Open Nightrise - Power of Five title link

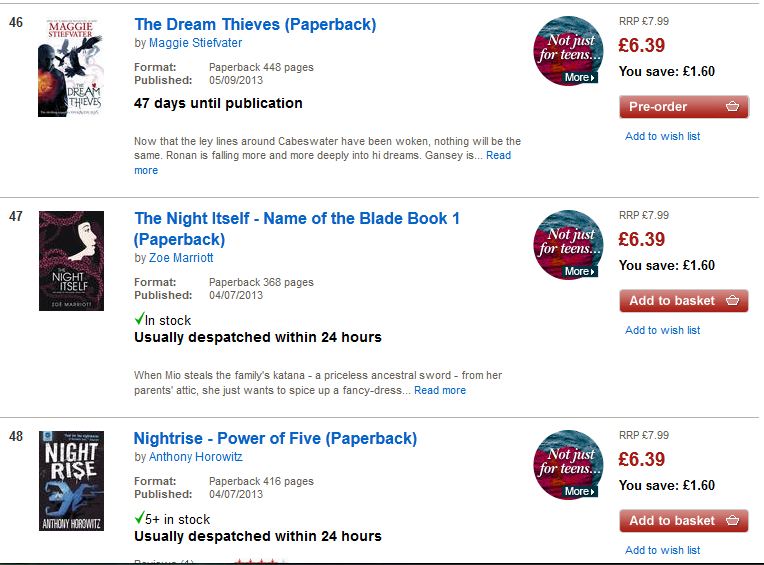(x=275, y=438)
